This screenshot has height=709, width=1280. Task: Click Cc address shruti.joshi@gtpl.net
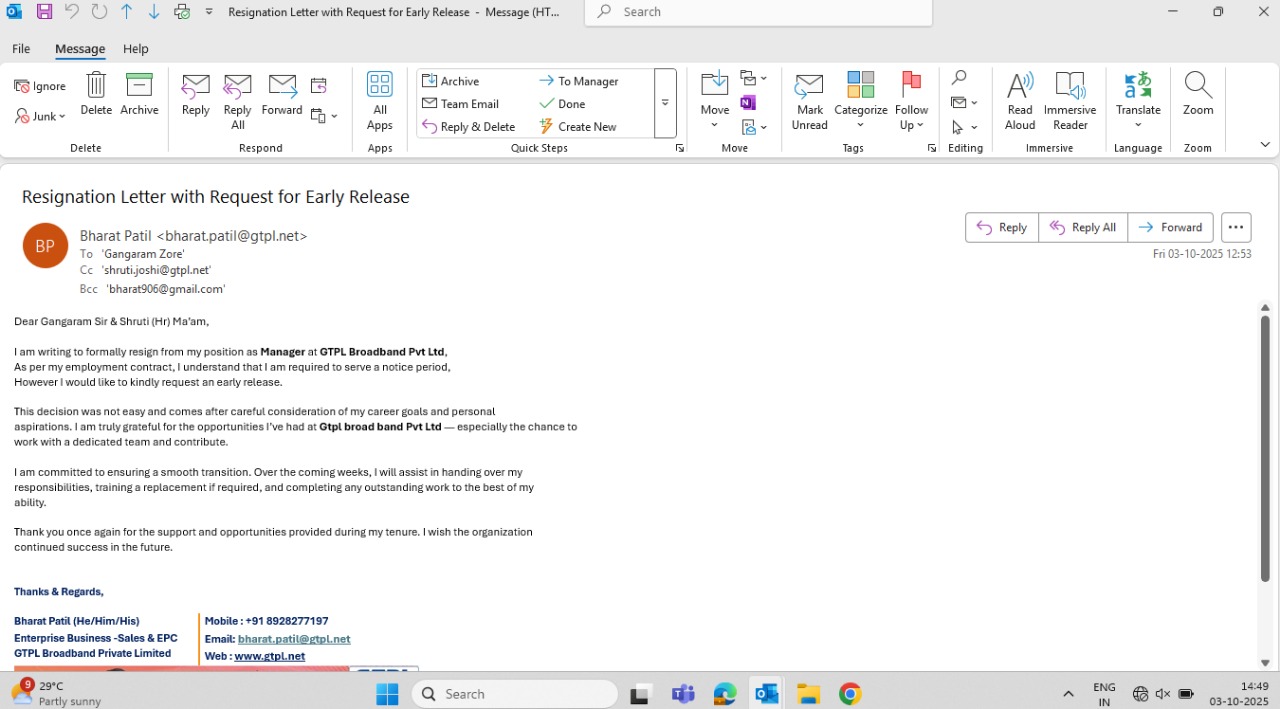click(157, 270)
